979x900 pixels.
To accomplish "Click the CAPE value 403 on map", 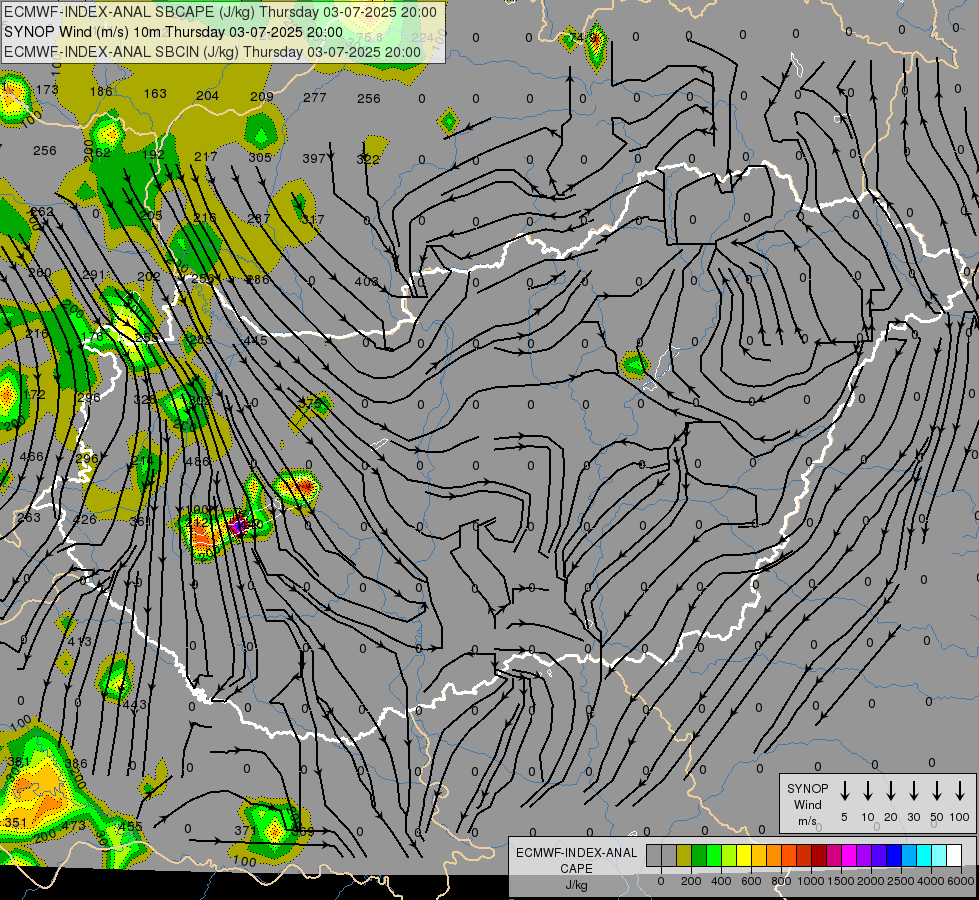I will [x=367, y=282].
